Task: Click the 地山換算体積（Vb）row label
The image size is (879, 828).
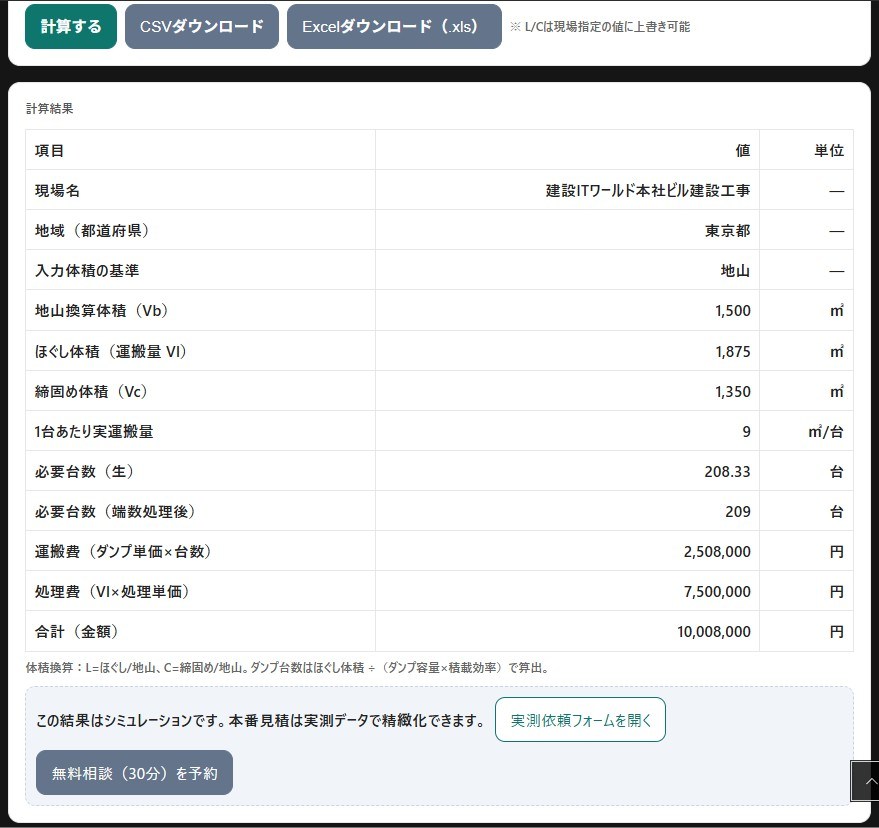Action: 101,311
